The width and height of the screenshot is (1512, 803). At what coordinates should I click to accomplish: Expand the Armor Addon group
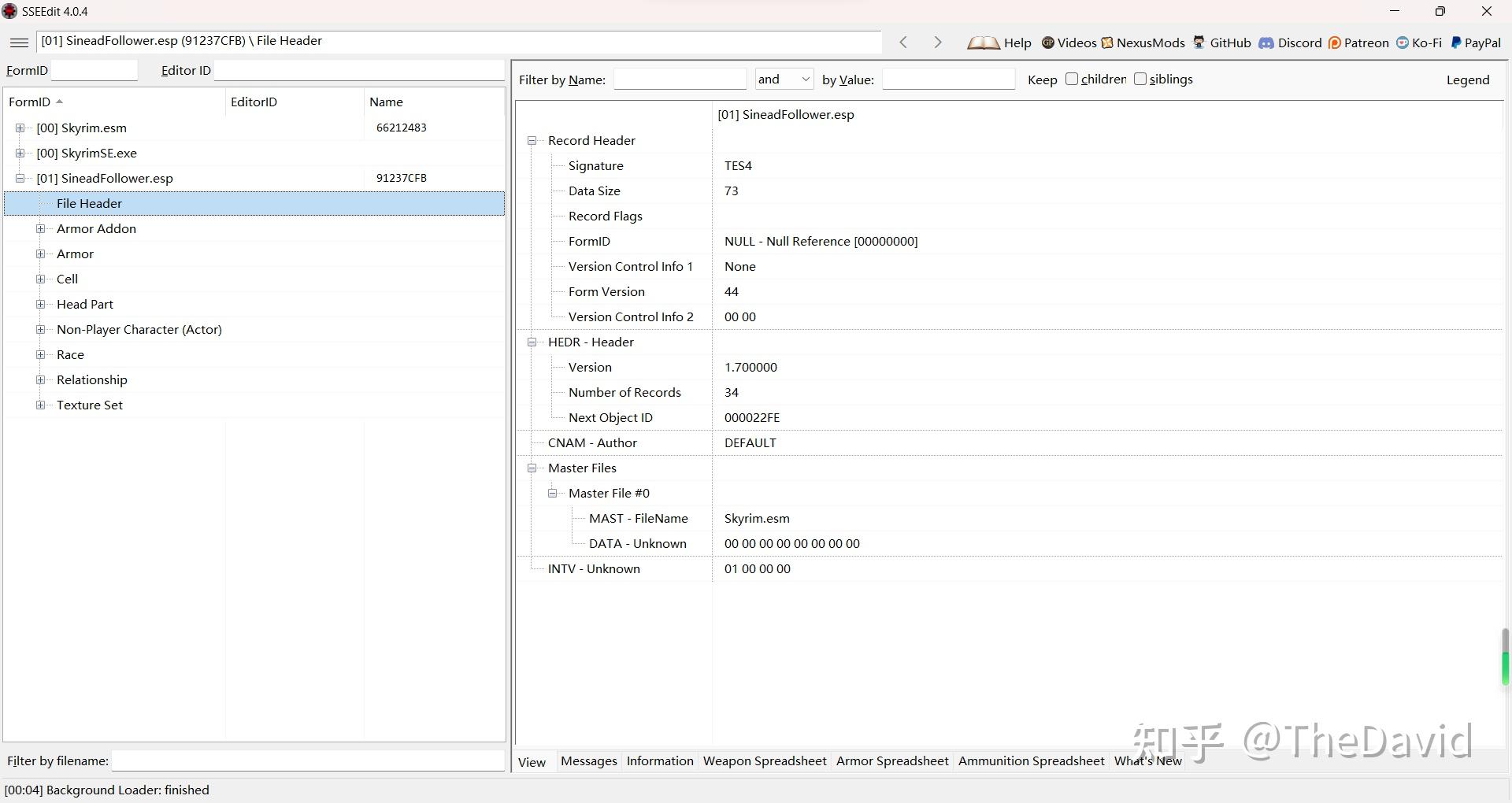click(41, 228)
